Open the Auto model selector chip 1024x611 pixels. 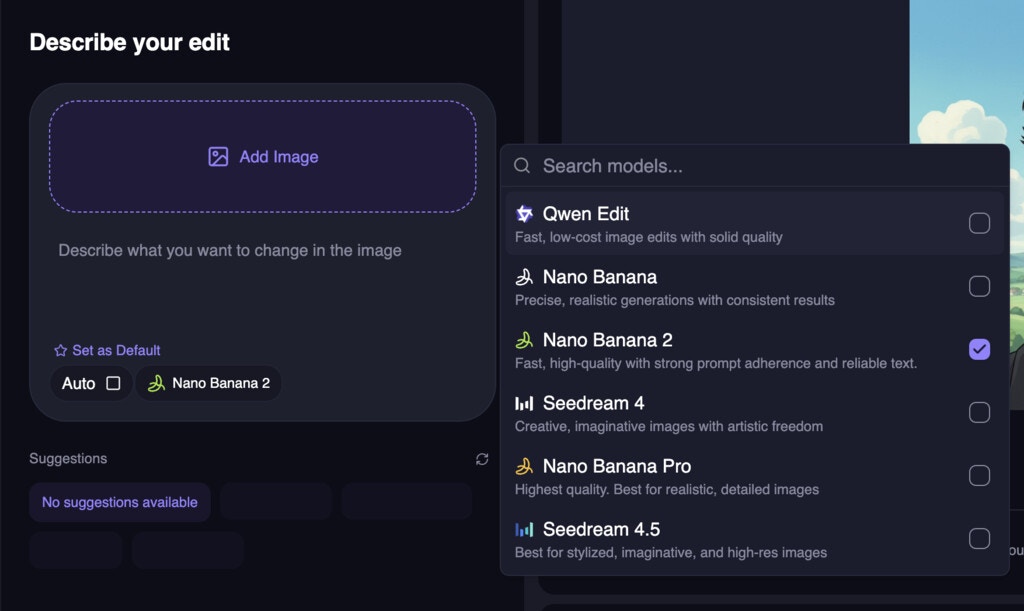coord(91,382)
